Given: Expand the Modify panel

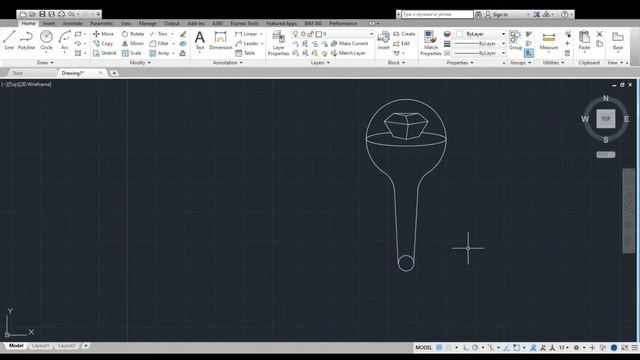Looking at the screenshot, I should pyautogui.click(x=140, y=63).
